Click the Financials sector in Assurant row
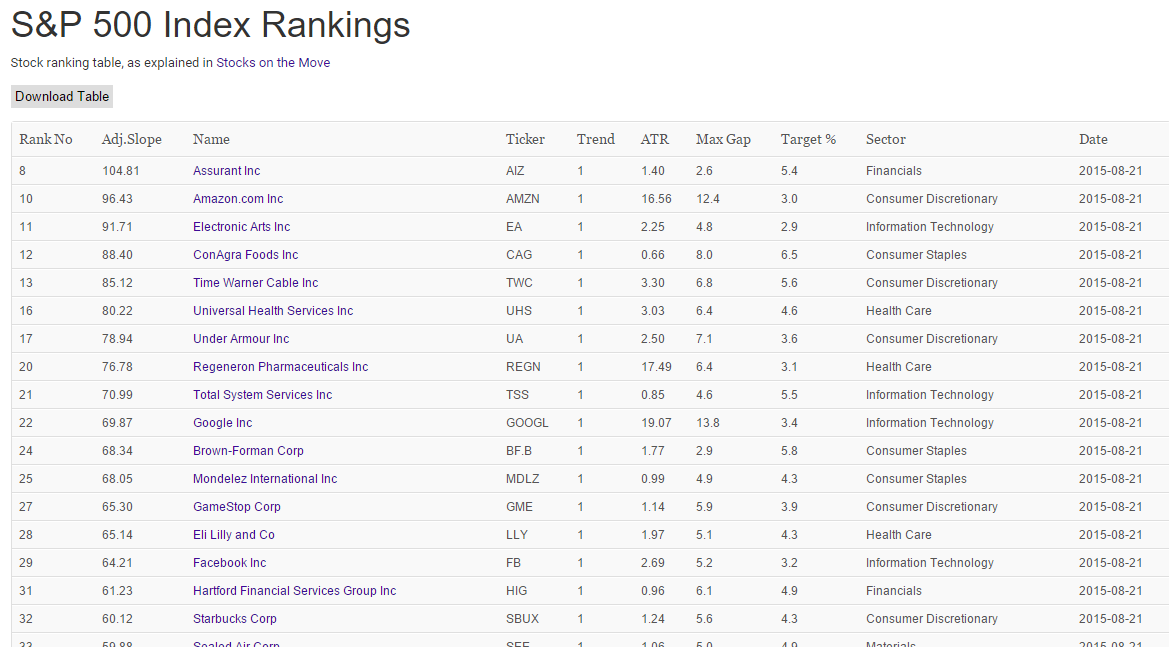Screen dimensions: 1169x647 pyautogui.click(x=894, y=171)
